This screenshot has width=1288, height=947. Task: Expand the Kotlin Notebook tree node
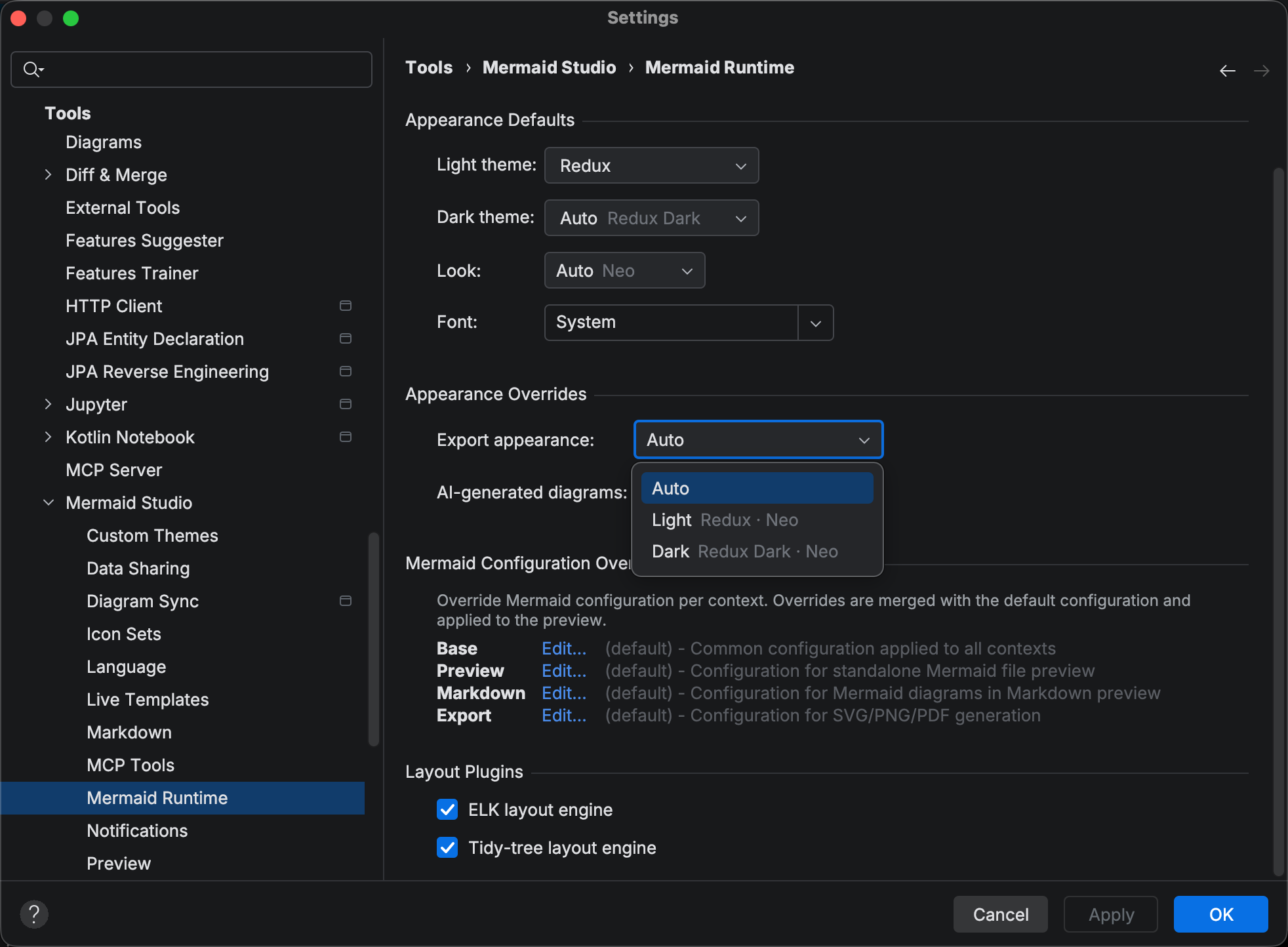[x=48, y=437]
